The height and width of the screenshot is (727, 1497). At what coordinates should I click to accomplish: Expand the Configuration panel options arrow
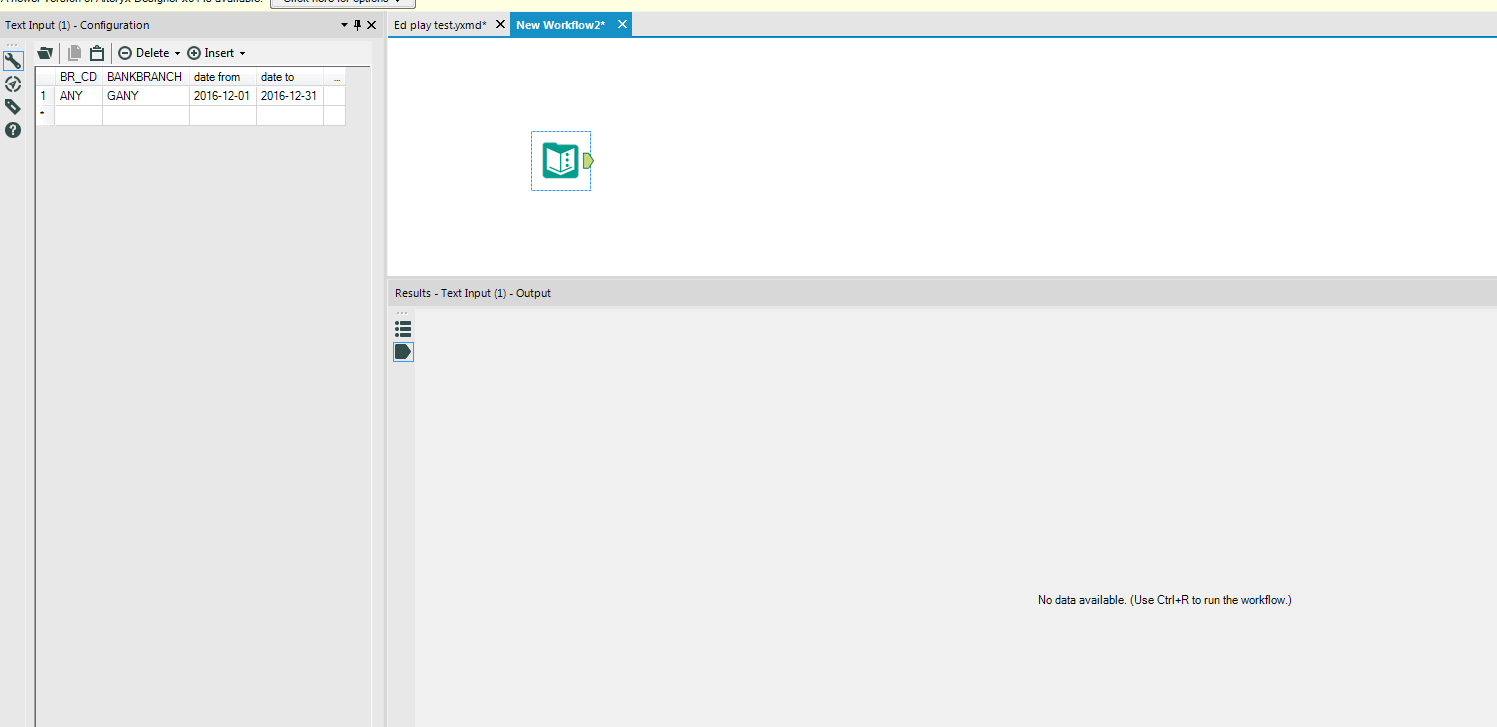(x=344, y=24)
